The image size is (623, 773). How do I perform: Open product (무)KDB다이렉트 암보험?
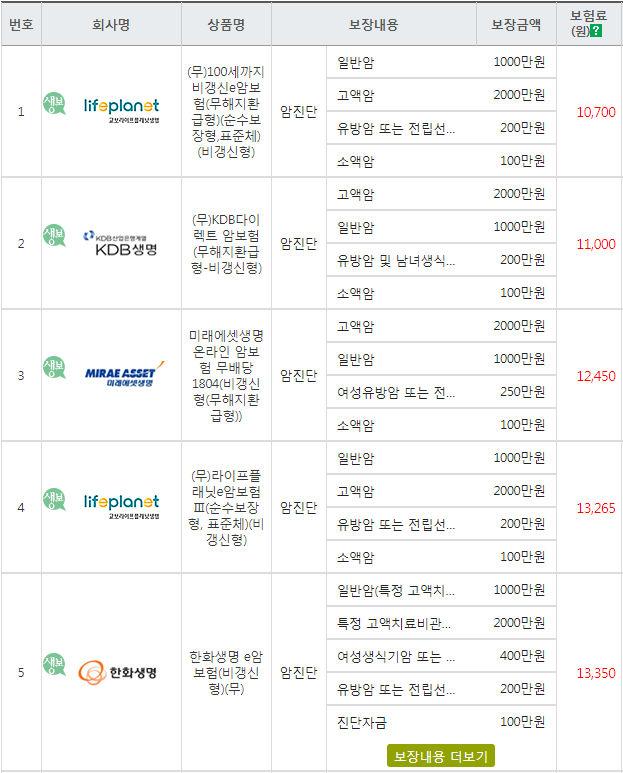tap(226, 244)
